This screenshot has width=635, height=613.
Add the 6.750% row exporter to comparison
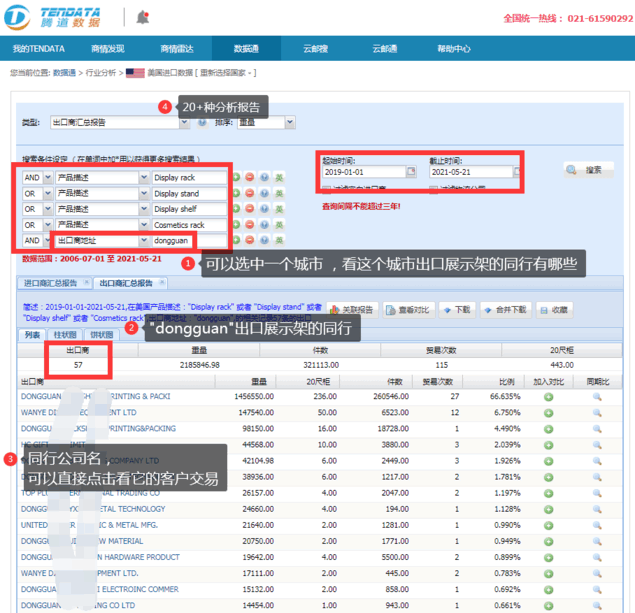[548, 413]
